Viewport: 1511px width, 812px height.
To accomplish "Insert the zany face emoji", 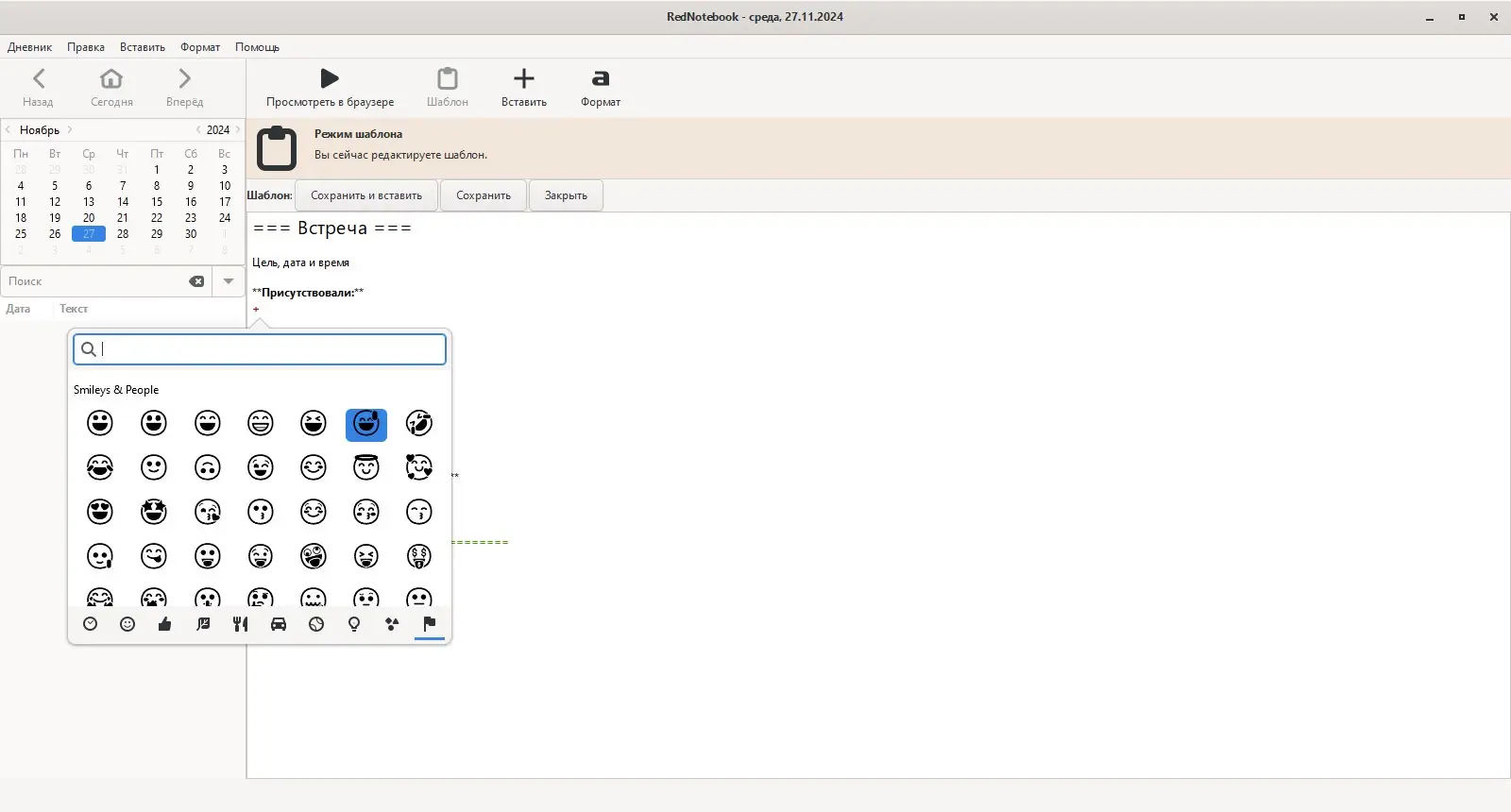I will (x=314, y=556).
